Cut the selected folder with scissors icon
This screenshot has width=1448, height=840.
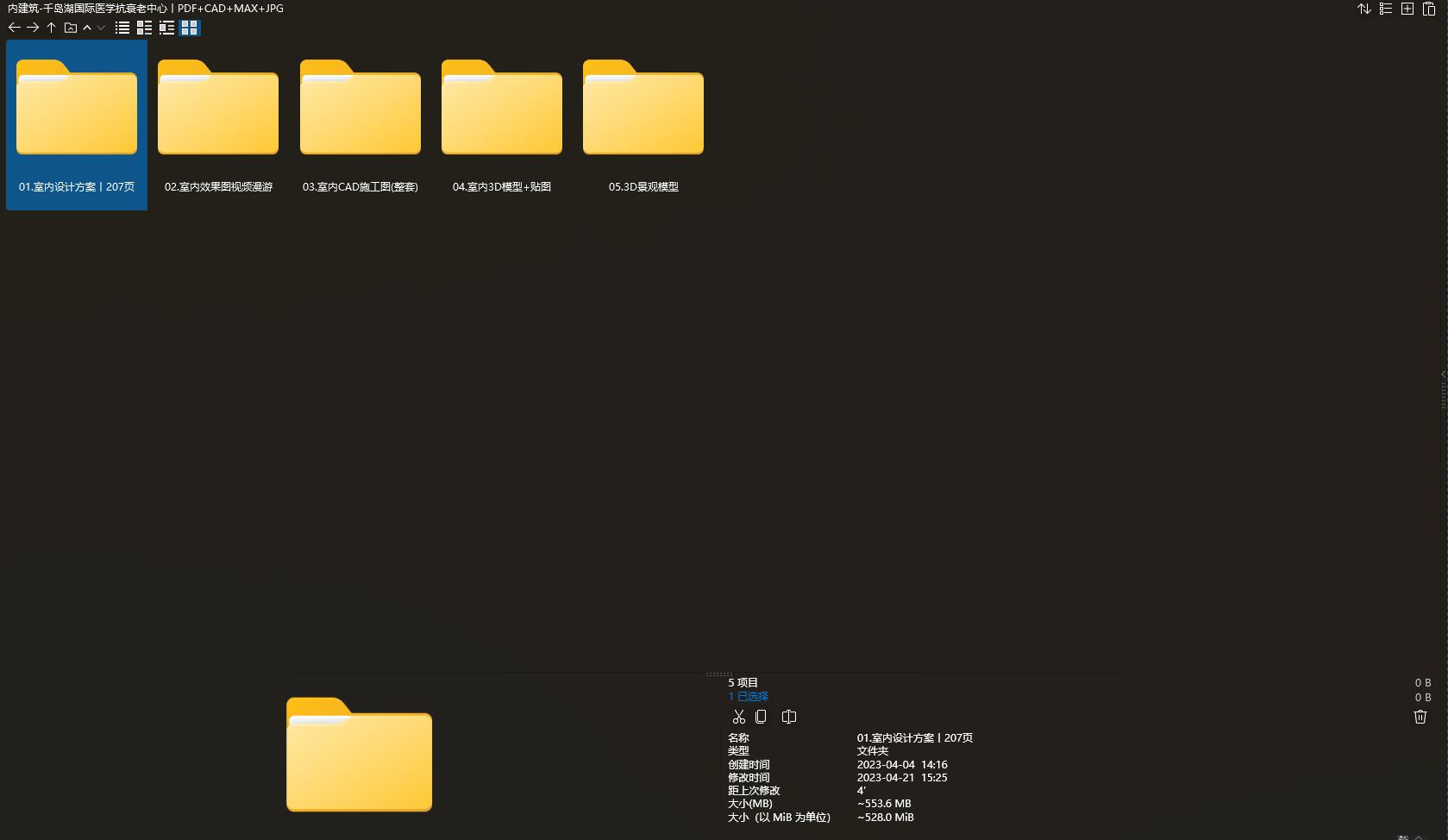tap(738, 717)
